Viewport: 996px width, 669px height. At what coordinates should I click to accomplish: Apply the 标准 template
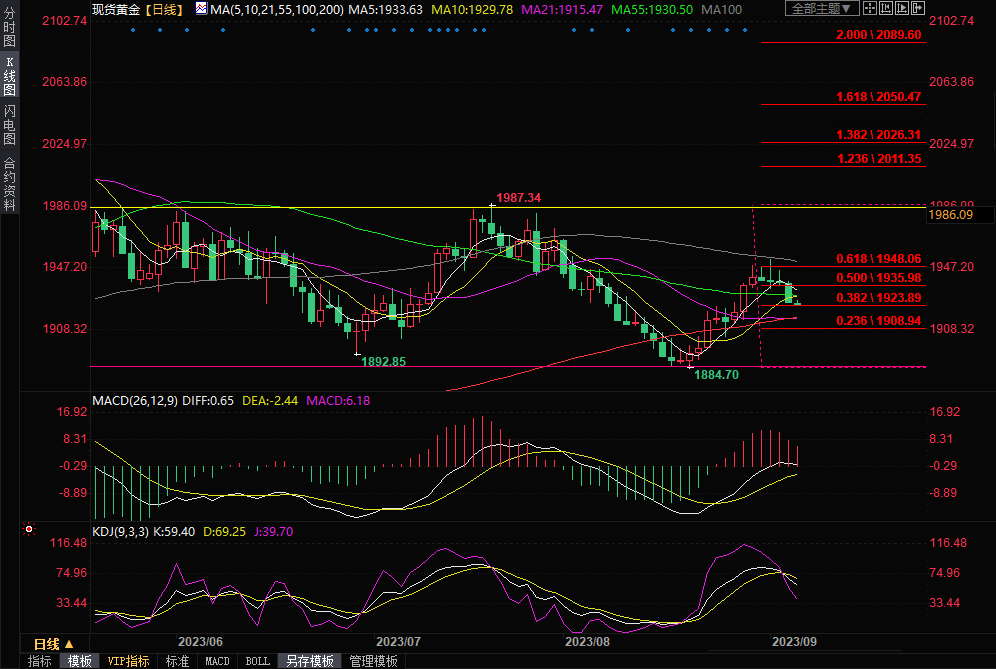(x=177, y=661)
